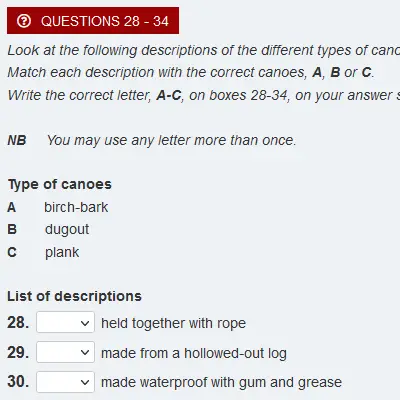Select the QUESTIONS 28 - 34 banner title
This screenshot has height=400, width=400.
point(105,21)
